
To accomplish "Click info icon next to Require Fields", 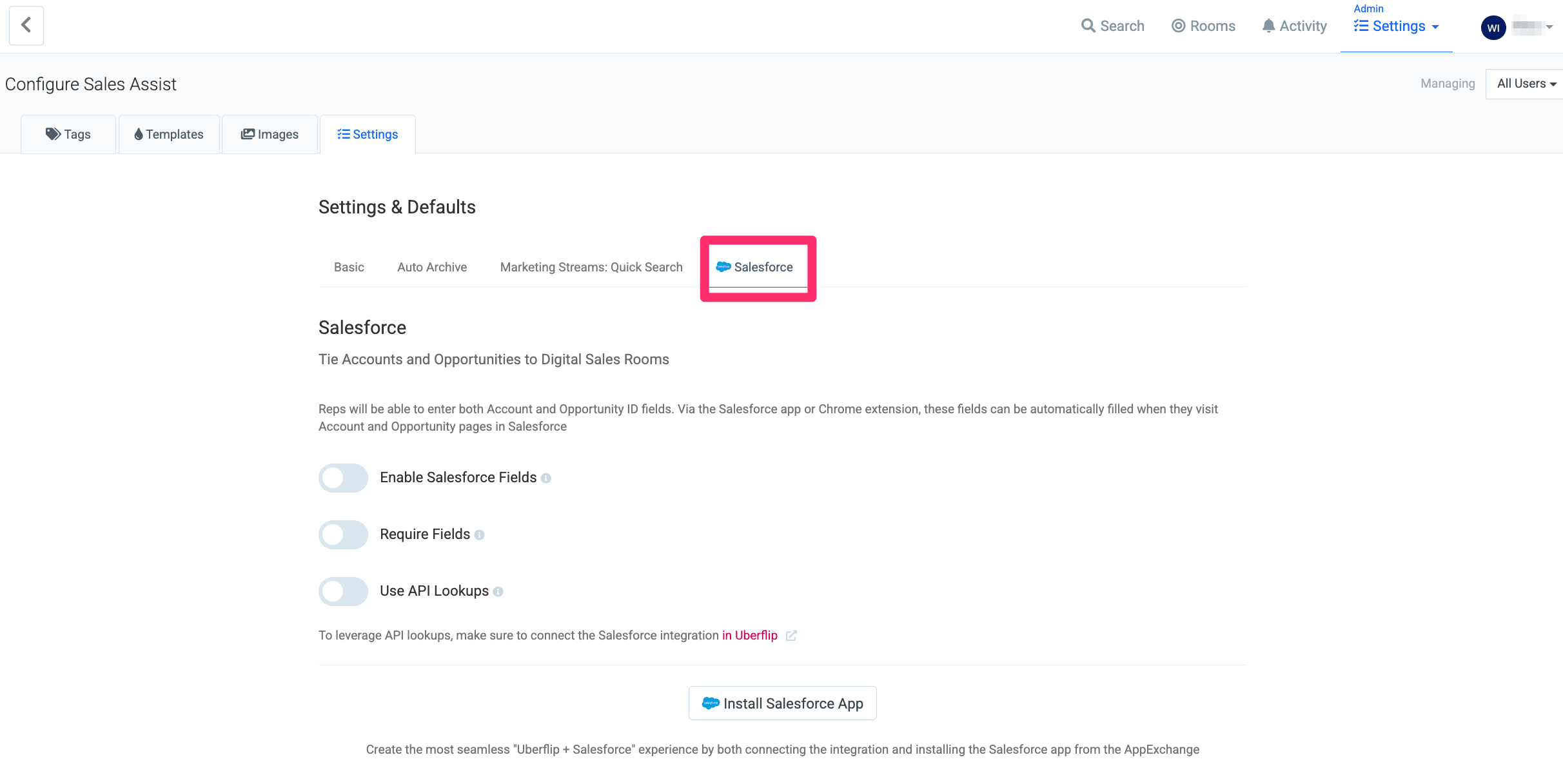I will click(479, 535).
